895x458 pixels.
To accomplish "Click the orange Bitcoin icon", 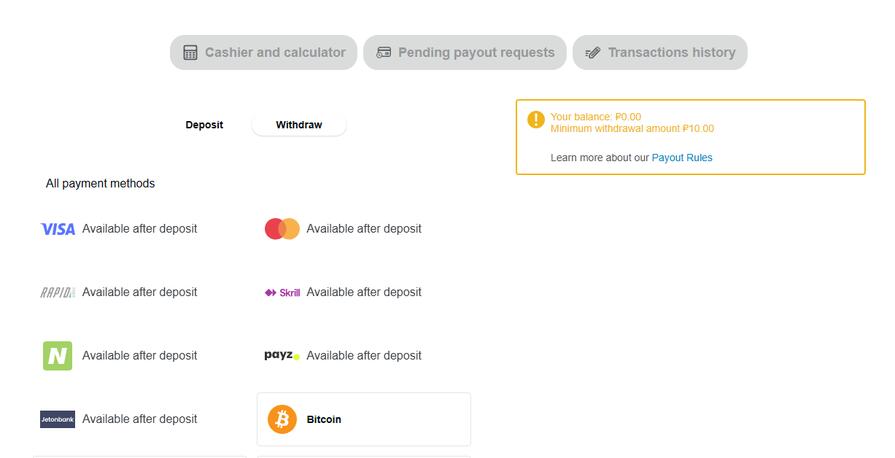I will click(282, 419).
